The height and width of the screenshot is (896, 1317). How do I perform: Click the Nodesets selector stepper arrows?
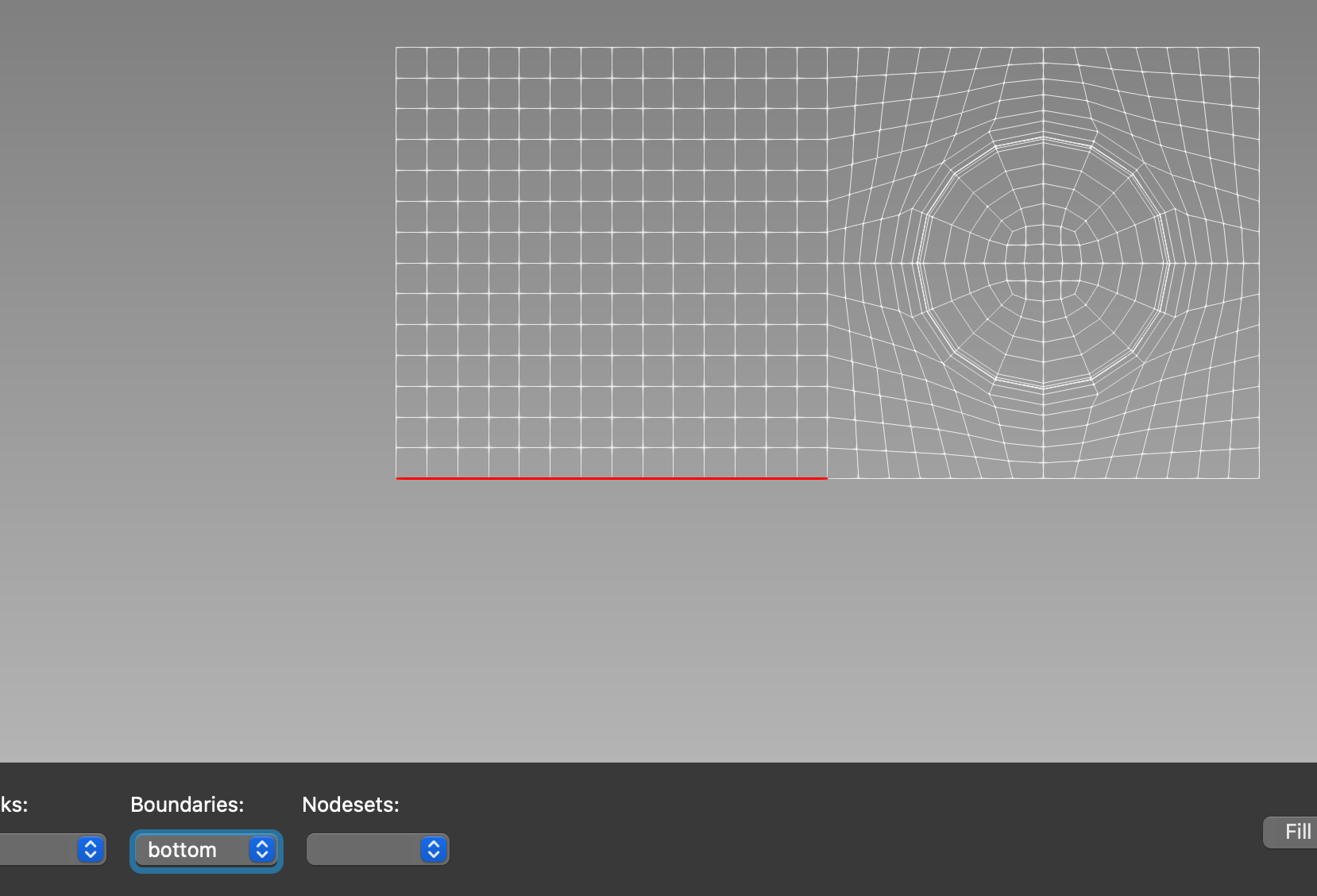pyautogui.click(x=433, y=849)
